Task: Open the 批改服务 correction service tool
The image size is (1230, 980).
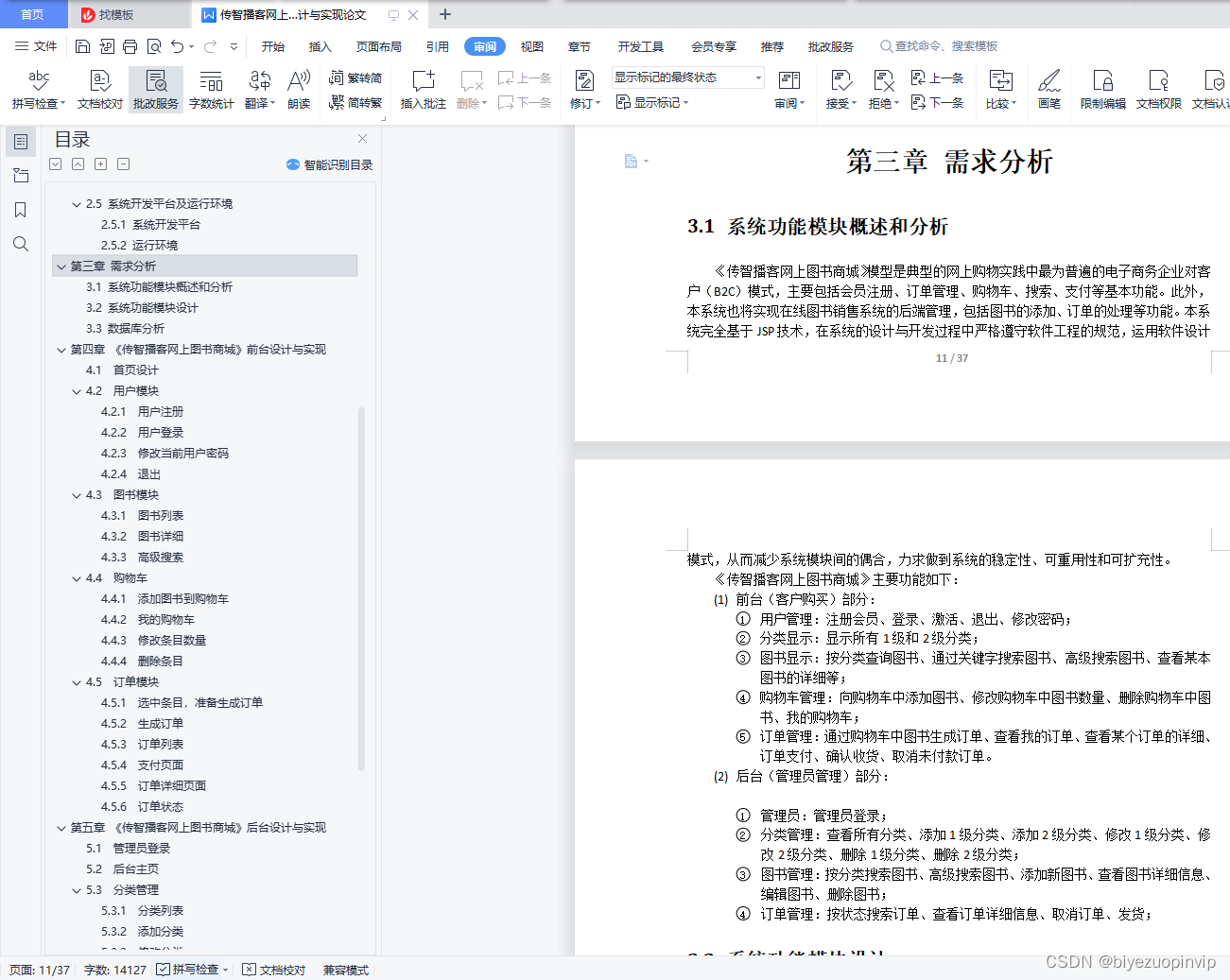Action: pos(156,90)
